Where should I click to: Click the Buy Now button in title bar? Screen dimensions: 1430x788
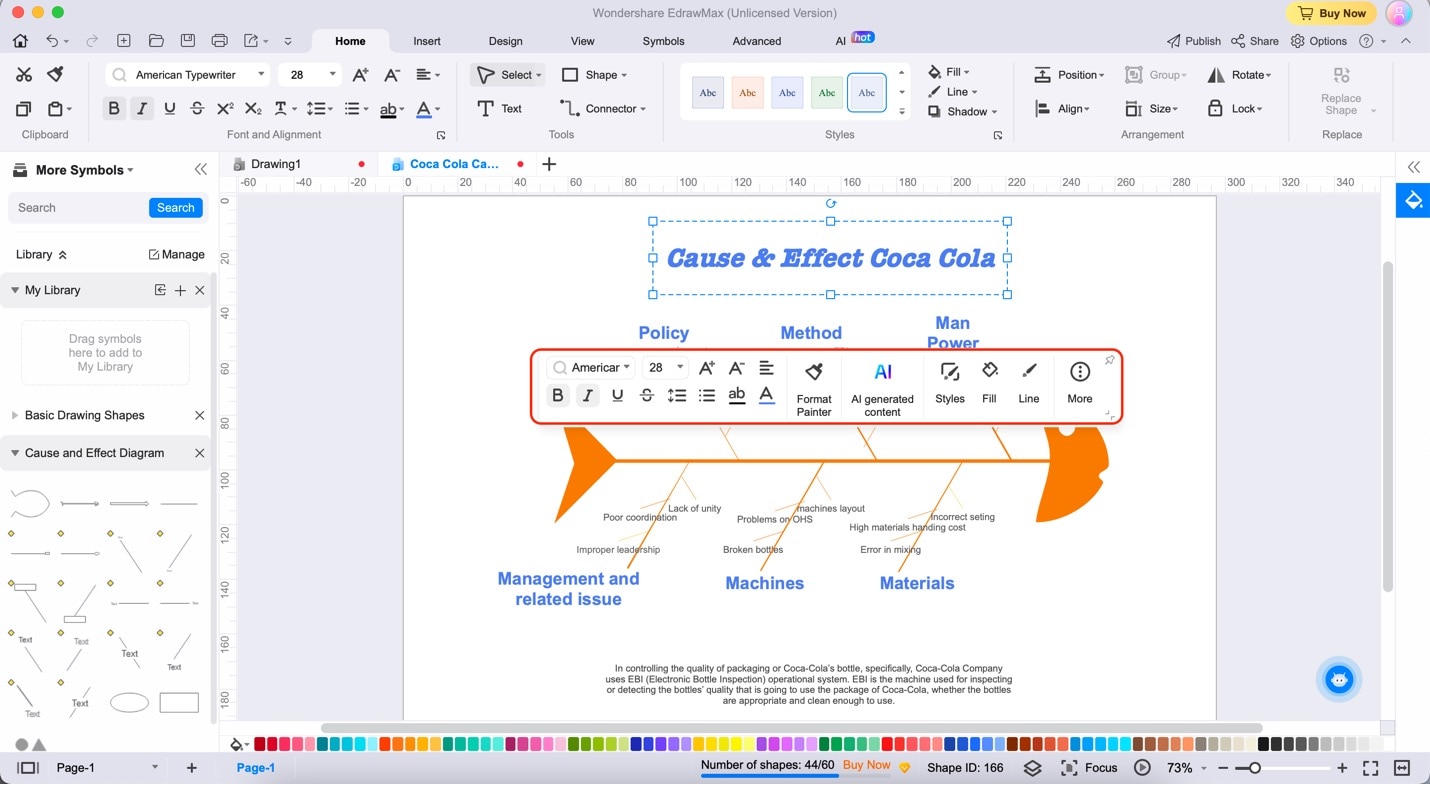click(x=1331, y=13)
